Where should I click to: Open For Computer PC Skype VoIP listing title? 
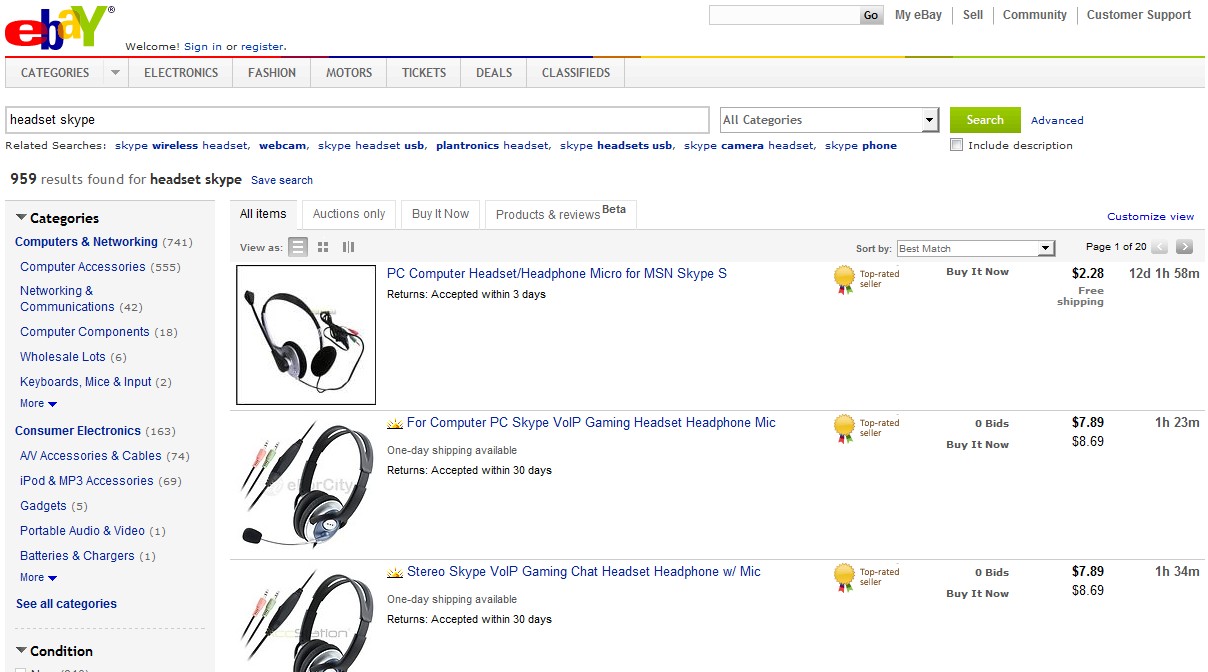click(591, 423)
